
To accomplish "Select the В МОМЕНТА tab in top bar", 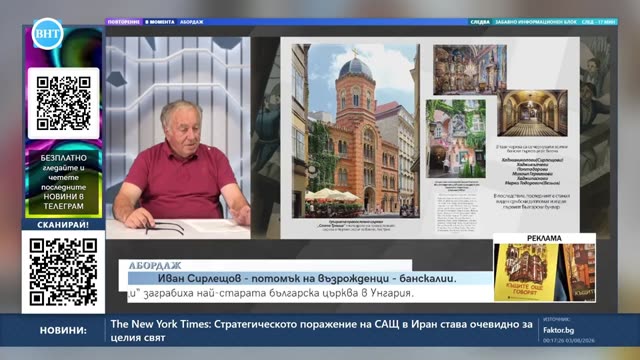I will click(160, 22).
